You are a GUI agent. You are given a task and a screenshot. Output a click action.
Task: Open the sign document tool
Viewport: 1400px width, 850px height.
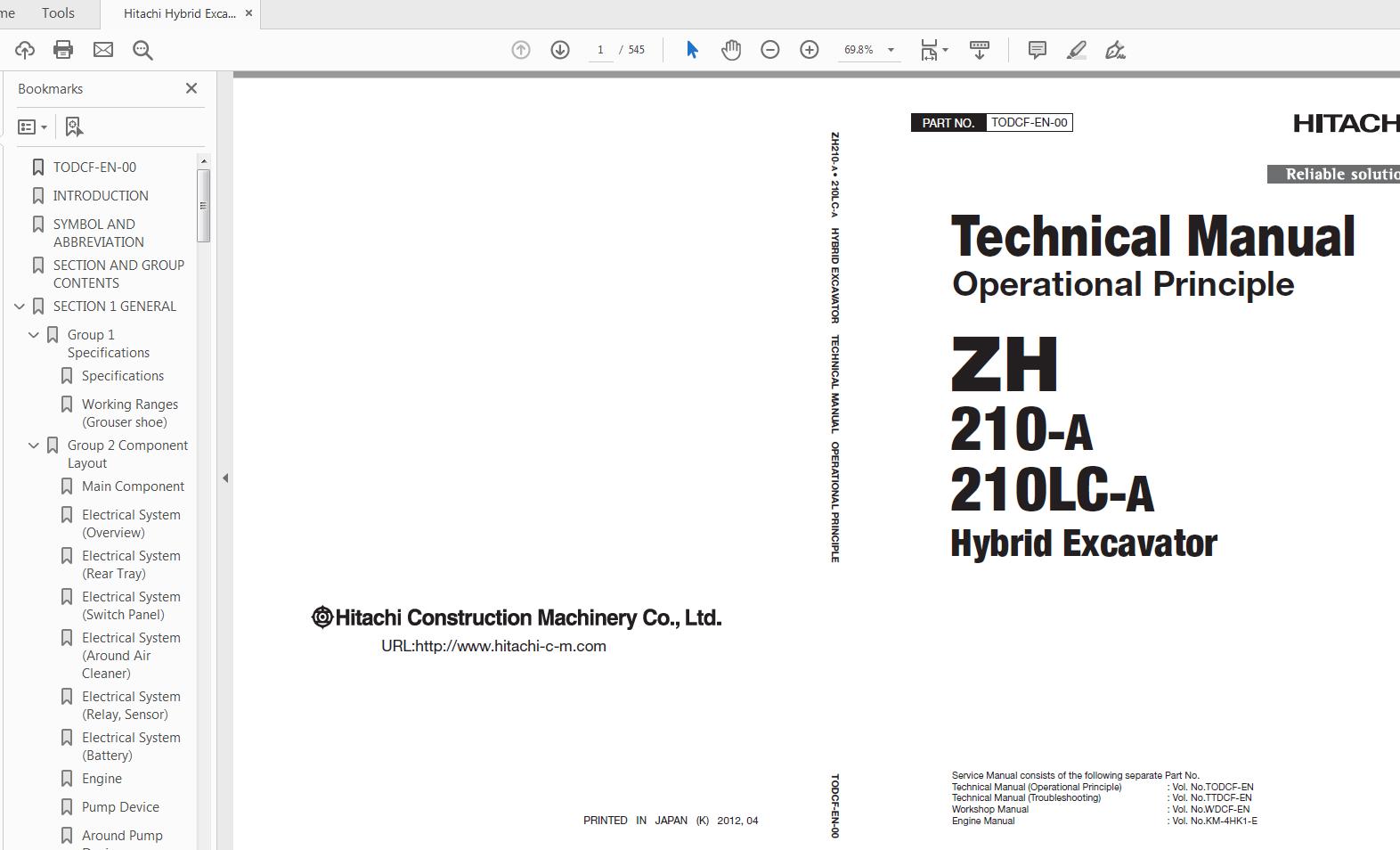coord(1115,50)
